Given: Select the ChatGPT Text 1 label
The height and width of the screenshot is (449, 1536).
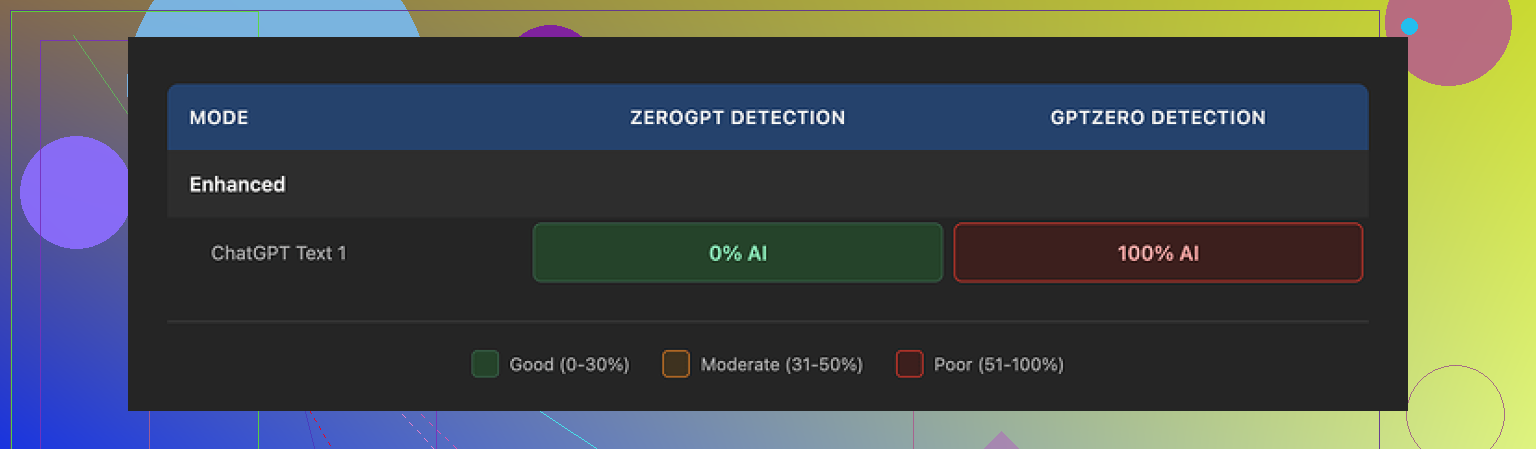Looking at the screenshot, I should point(278,253).
